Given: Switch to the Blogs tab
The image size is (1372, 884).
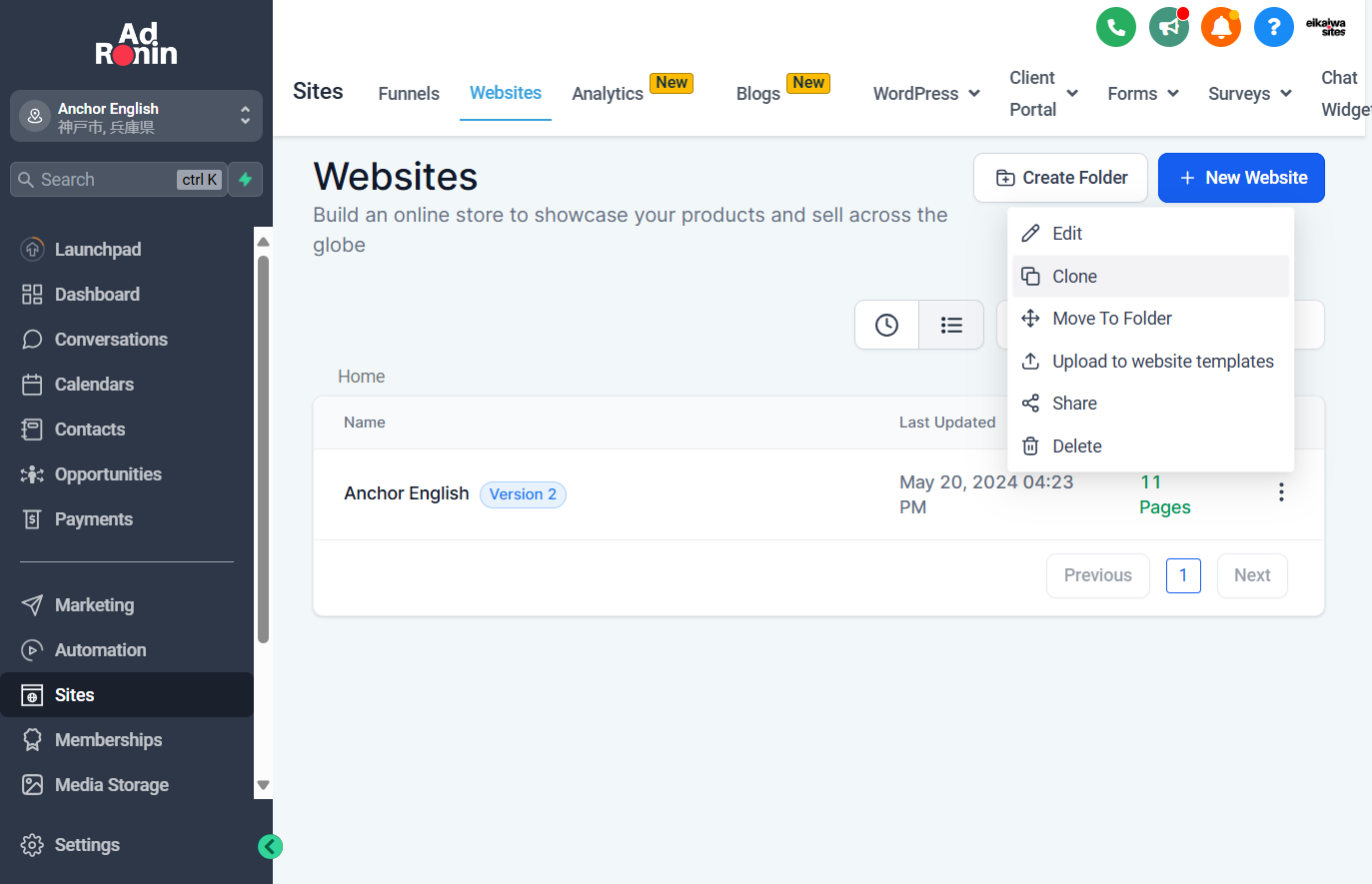Looking at the screenshot, I should [758, 94].
